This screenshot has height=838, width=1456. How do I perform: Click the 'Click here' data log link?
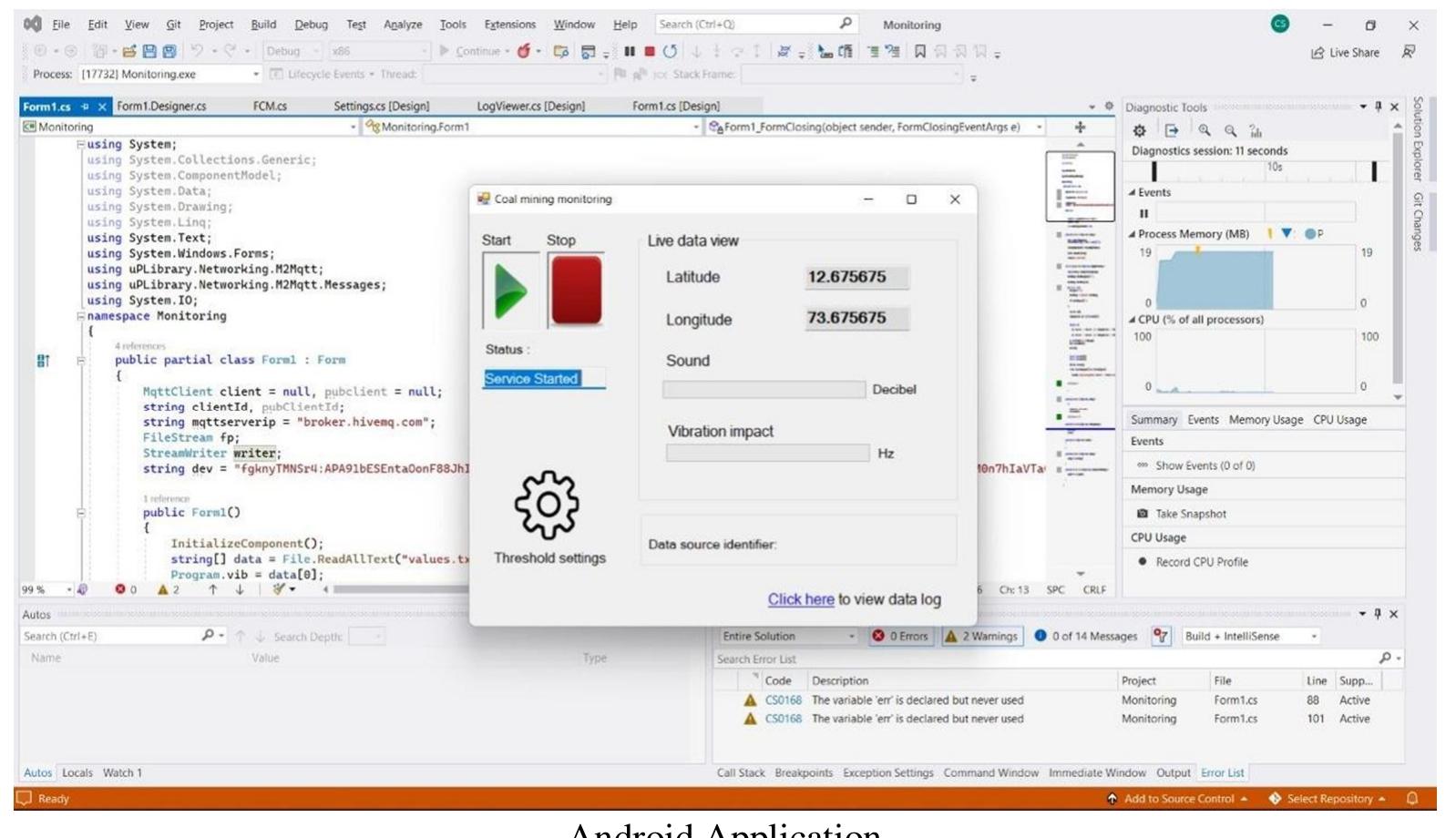[x=800, y=598]
